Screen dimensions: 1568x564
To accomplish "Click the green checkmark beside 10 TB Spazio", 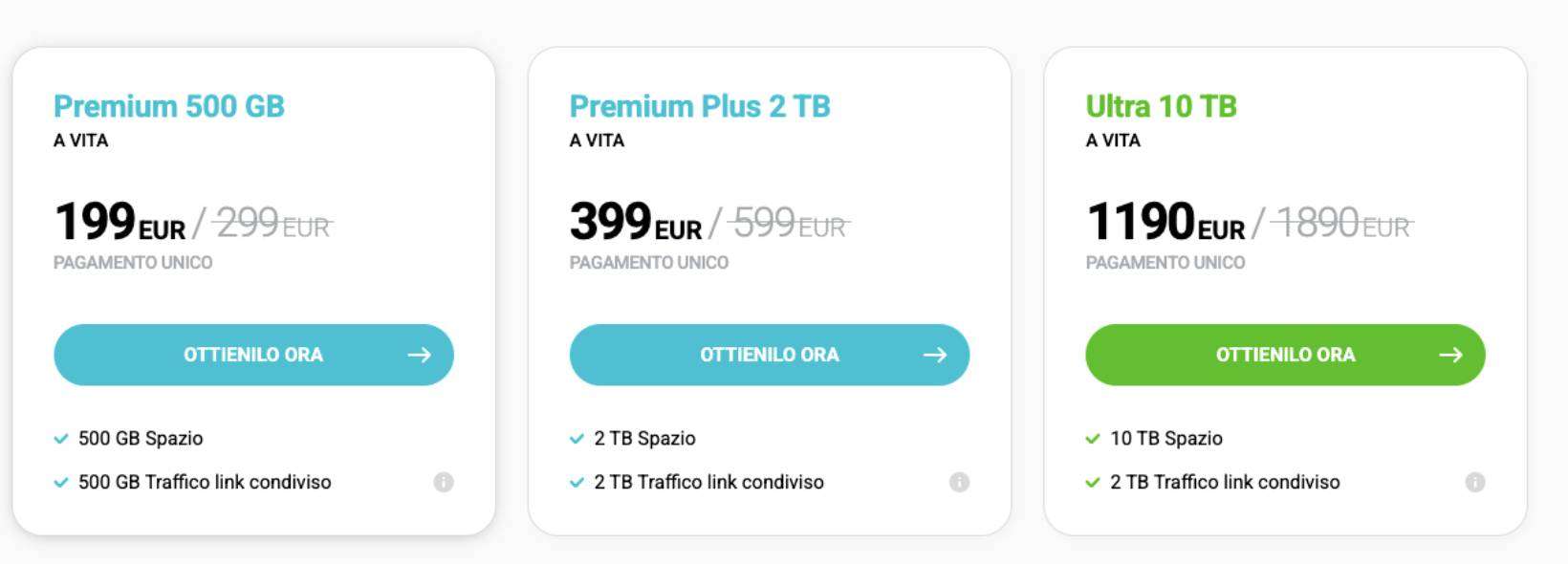I will click(1093, 438).
